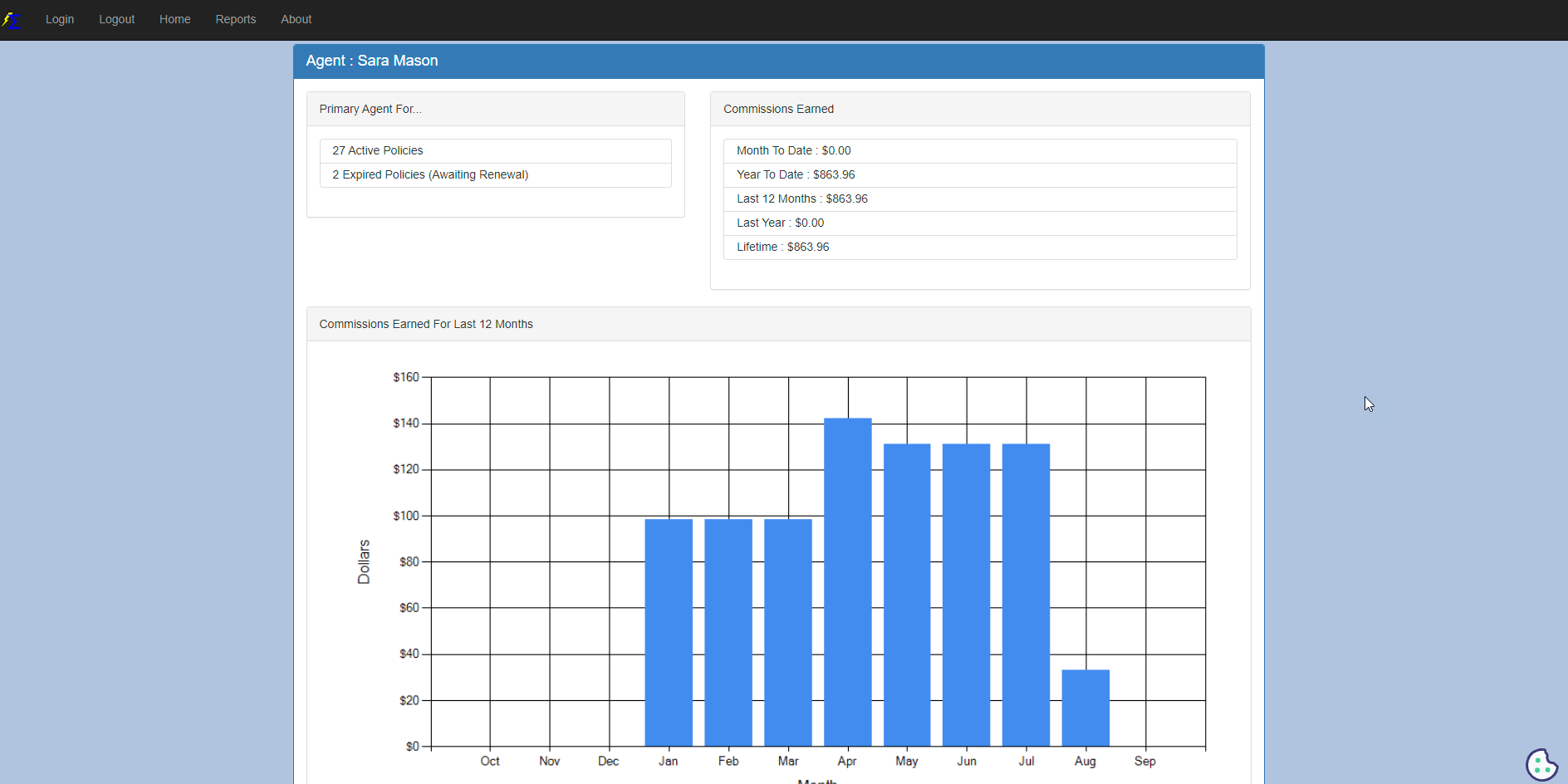Open the 2 Expired Policies awaiting renewal list
1568x784 pixels.
click(495, 174)
